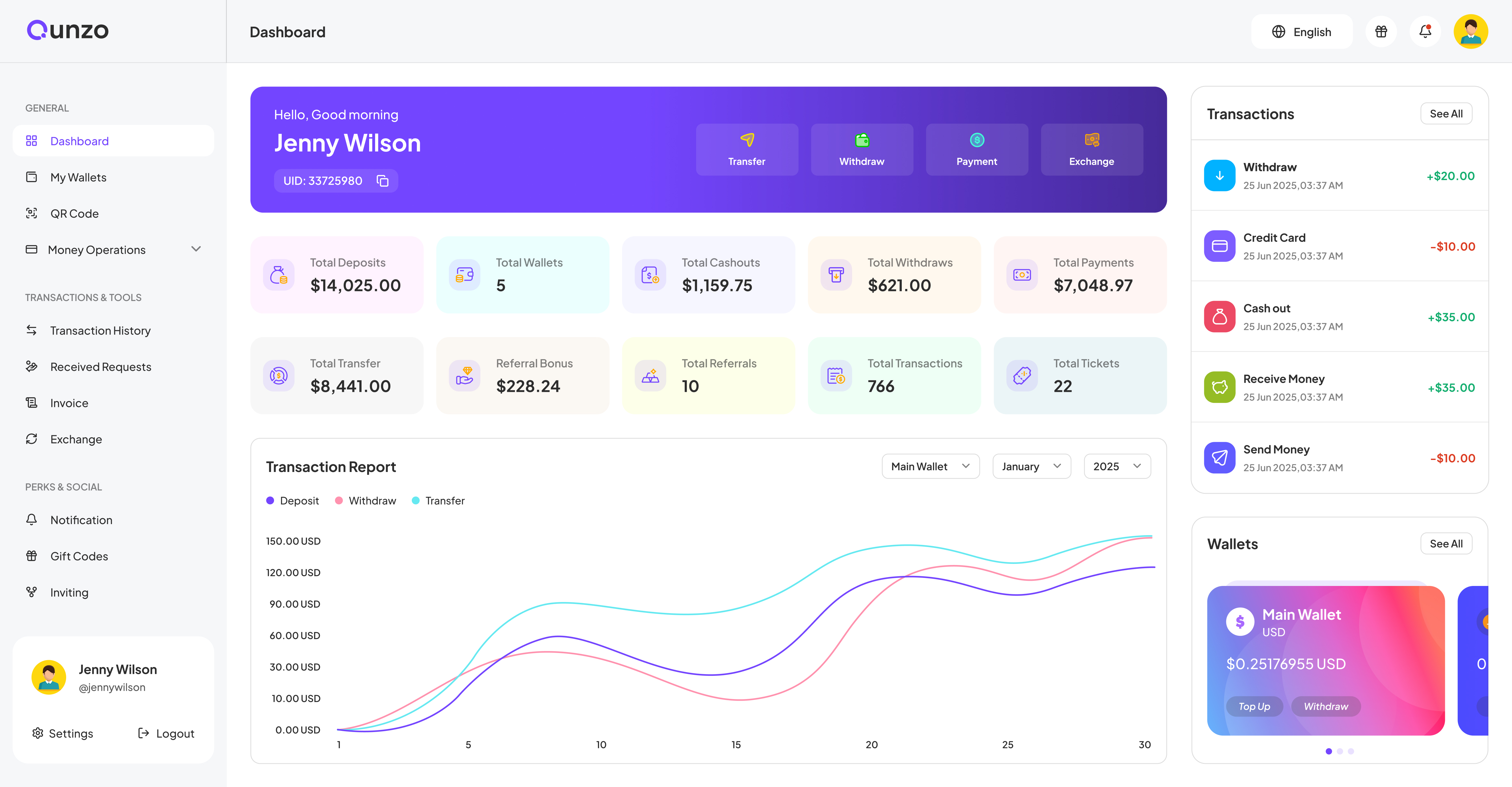Click the Credit Card transaction icon
Viewport: 1512px width, 787px height.
[1220, 246]
